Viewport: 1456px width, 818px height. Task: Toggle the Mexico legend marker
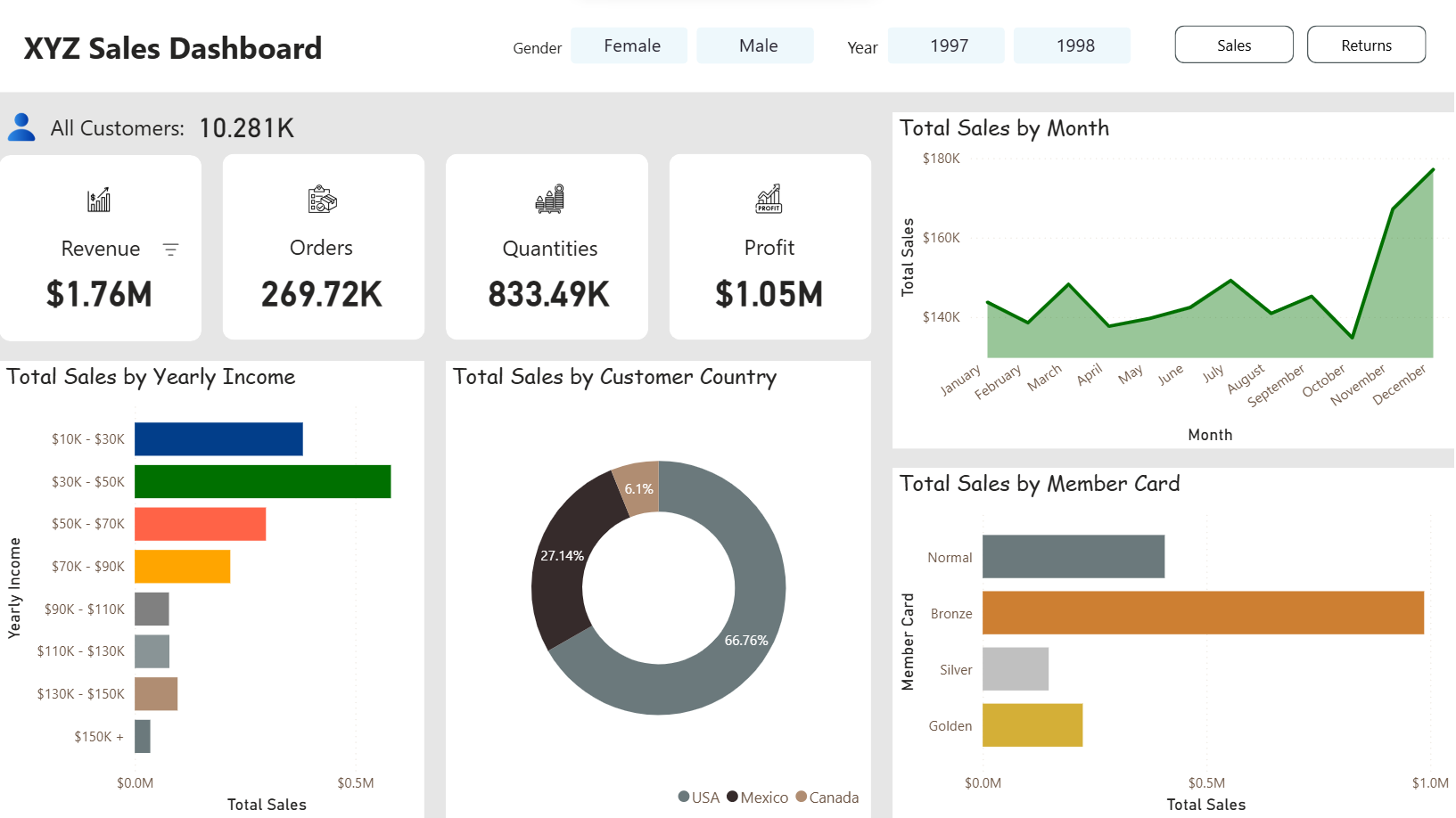coord(732,797)
